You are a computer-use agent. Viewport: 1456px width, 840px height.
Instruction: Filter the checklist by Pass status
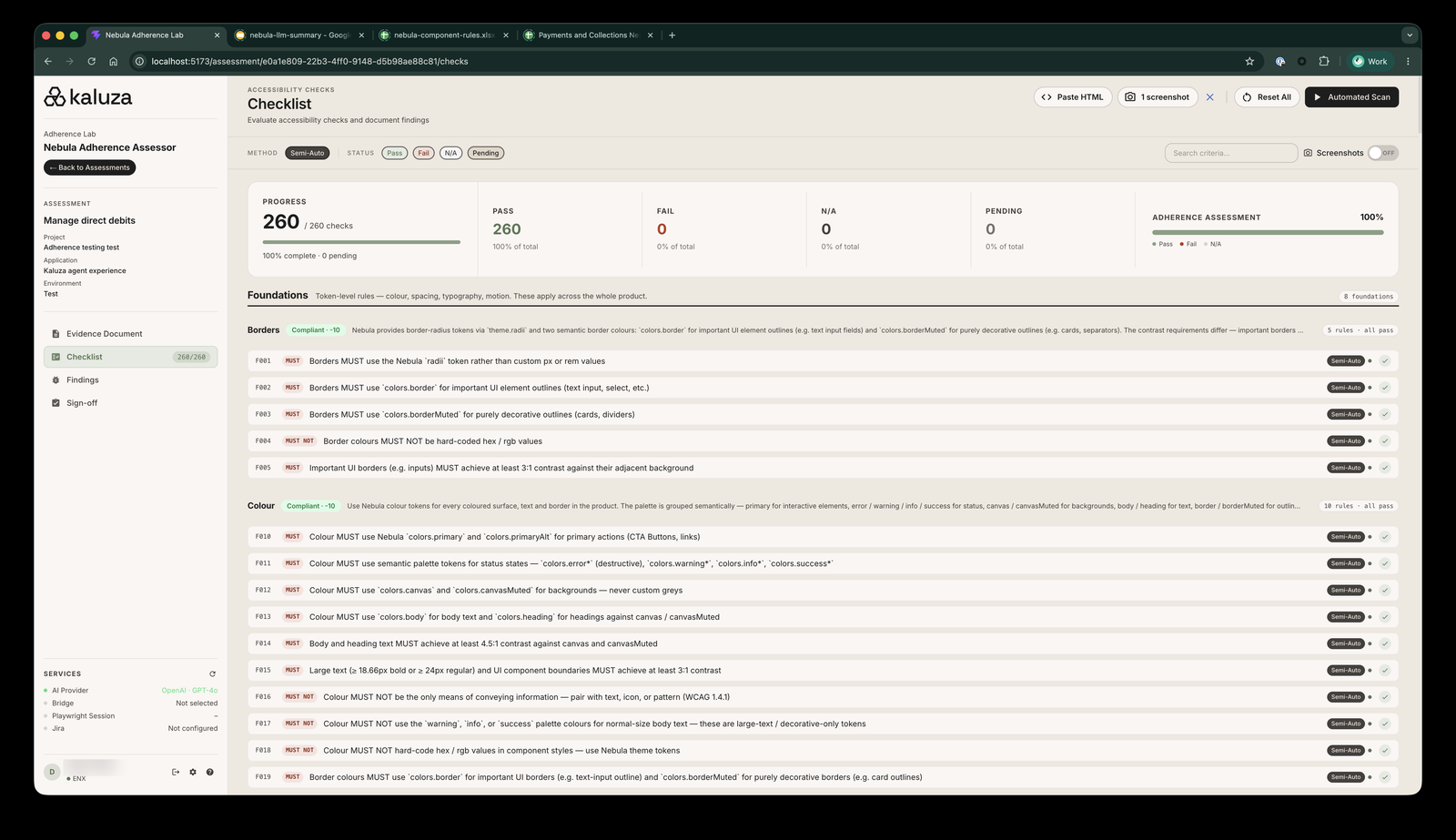click(395, 153)
